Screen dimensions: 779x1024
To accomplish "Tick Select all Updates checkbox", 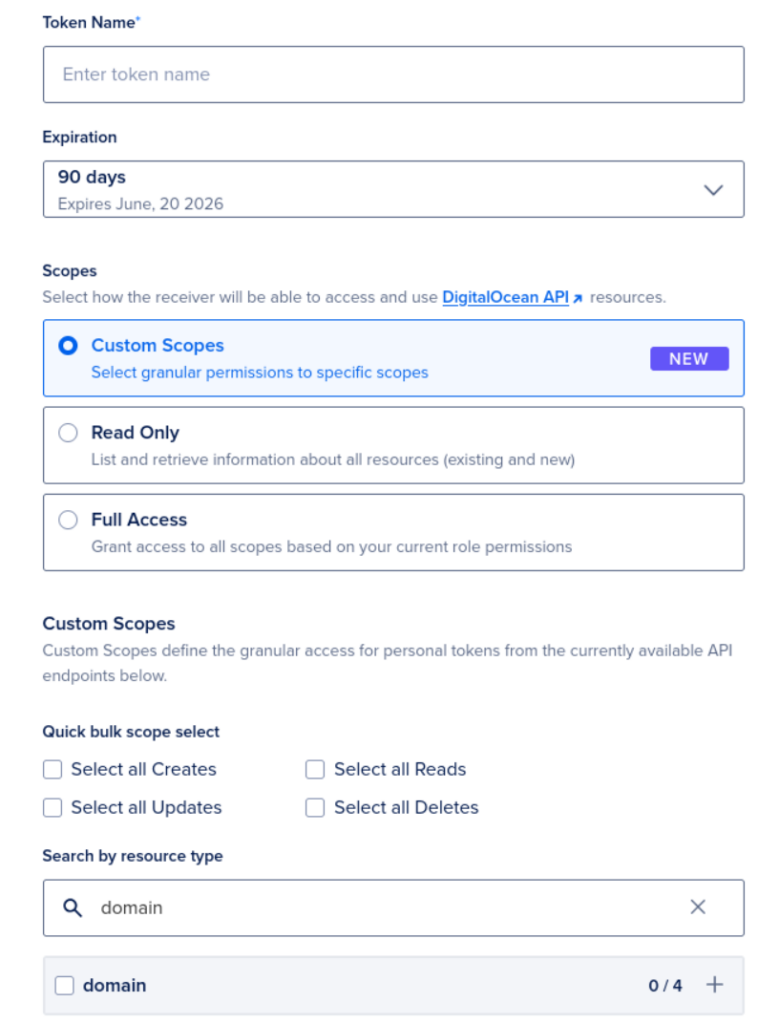I will point(53,808).
